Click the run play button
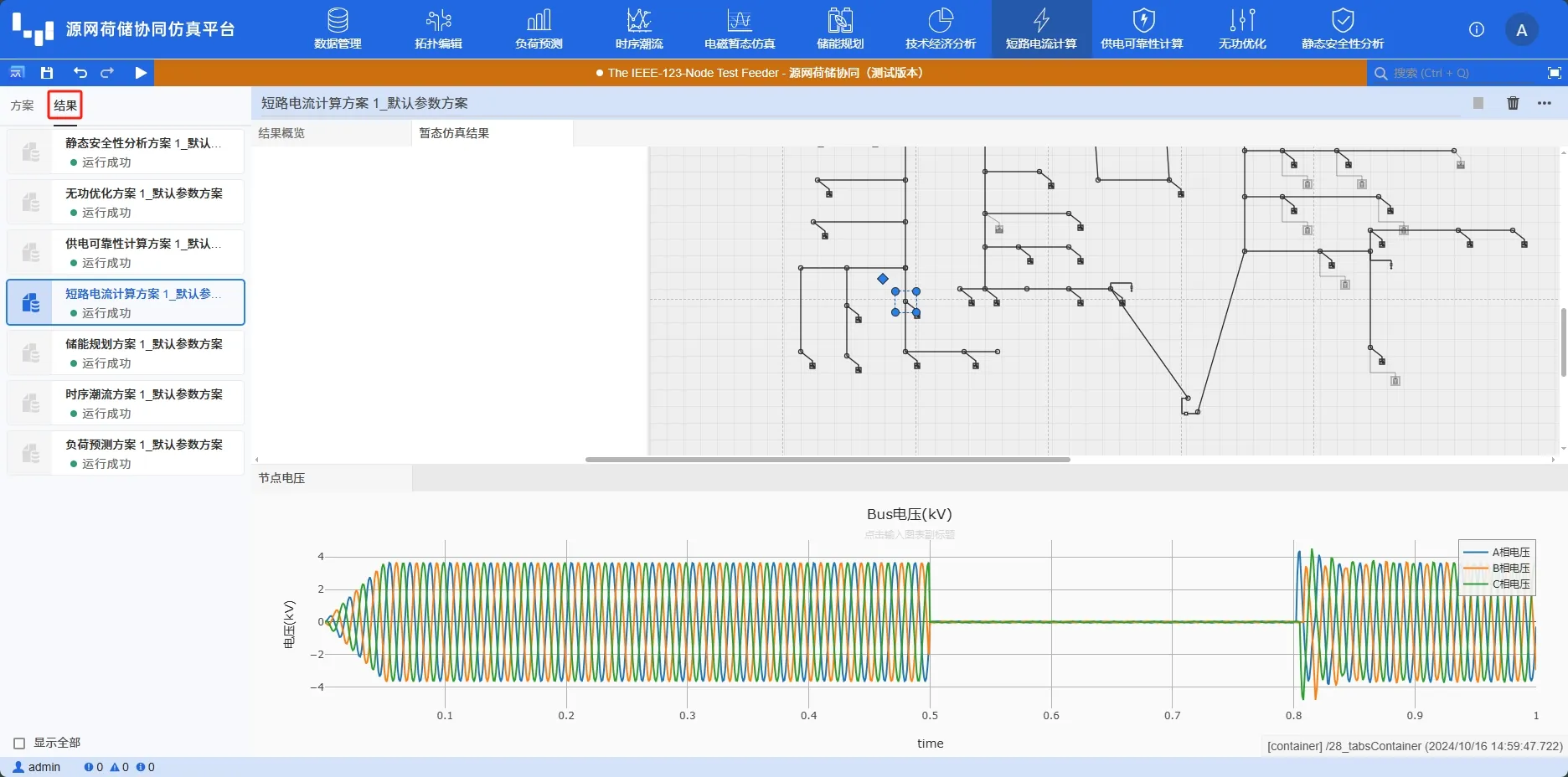The height and width of the screenshot is (777, 1568). 141,73
